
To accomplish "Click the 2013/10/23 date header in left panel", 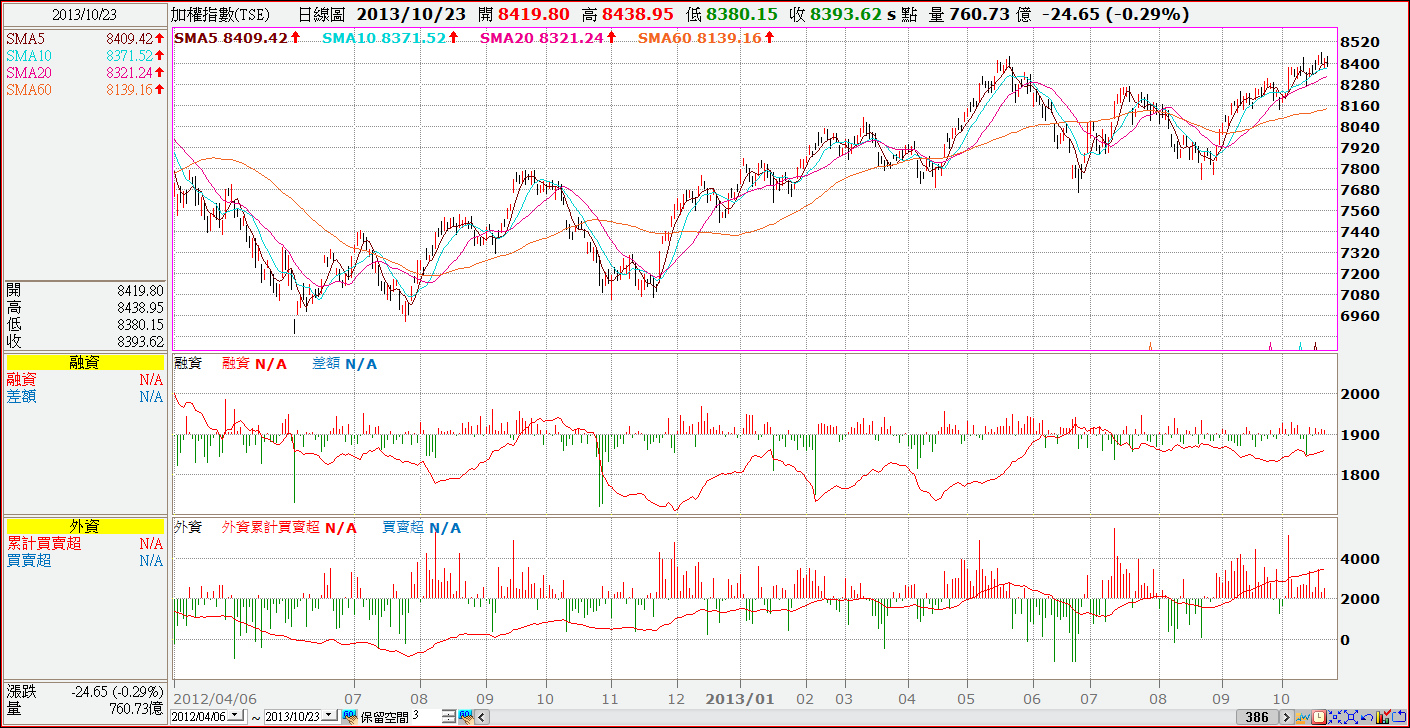I will pos(84,14).
